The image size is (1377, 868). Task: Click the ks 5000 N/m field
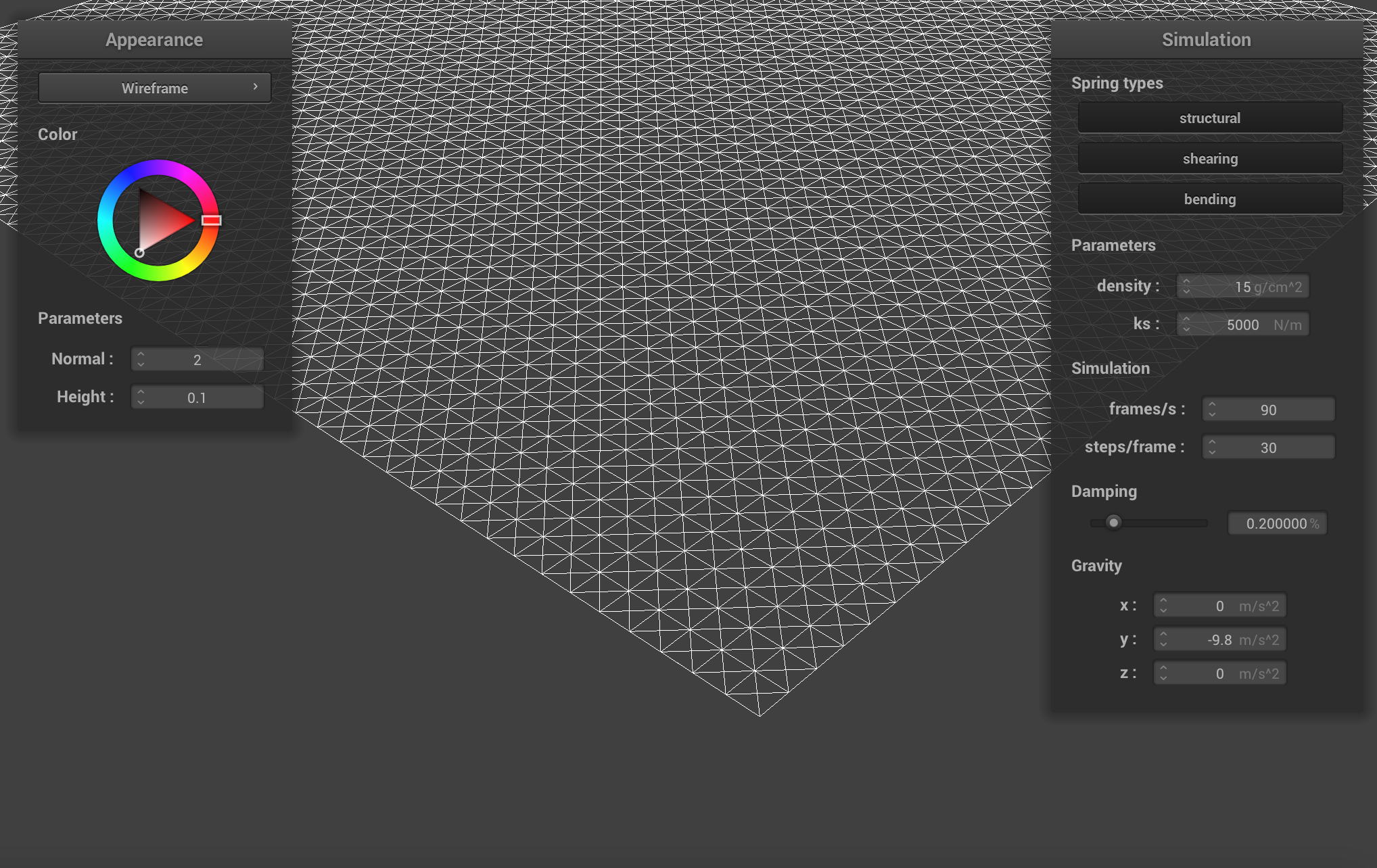(x=1243, y=324)
